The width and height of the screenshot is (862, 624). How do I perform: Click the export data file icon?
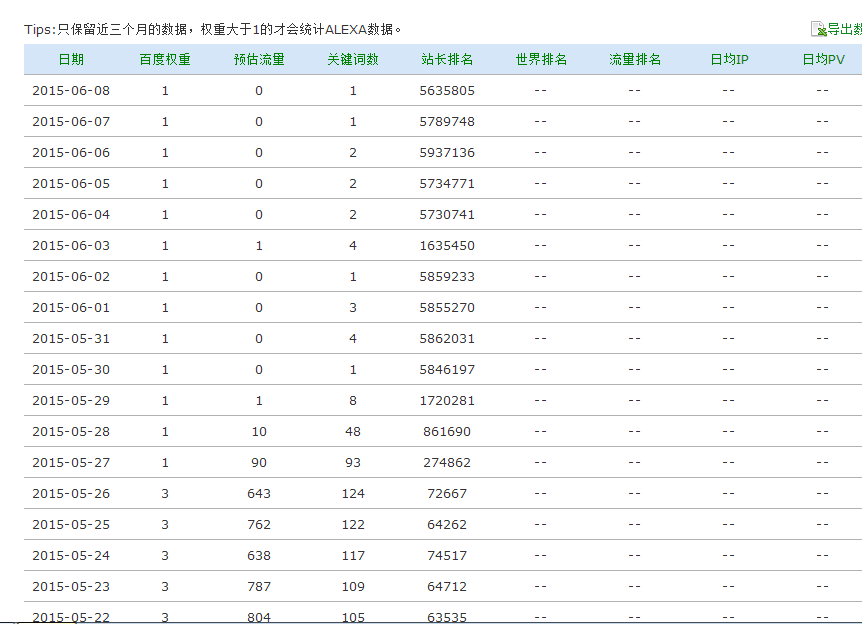tap(818, 30)
